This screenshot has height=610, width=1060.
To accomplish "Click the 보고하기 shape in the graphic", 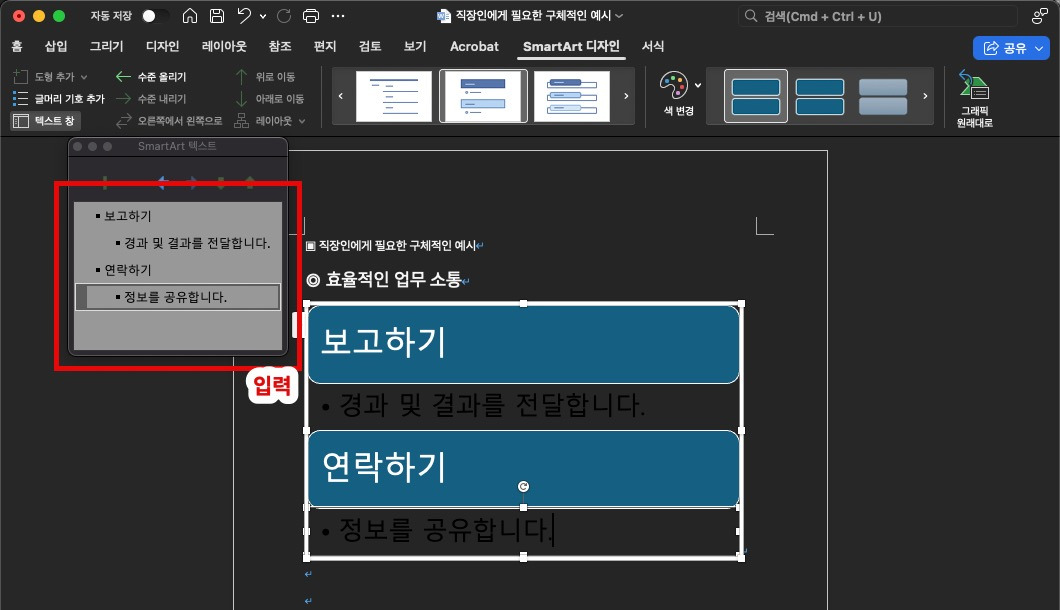I will [x=523, y=344].
